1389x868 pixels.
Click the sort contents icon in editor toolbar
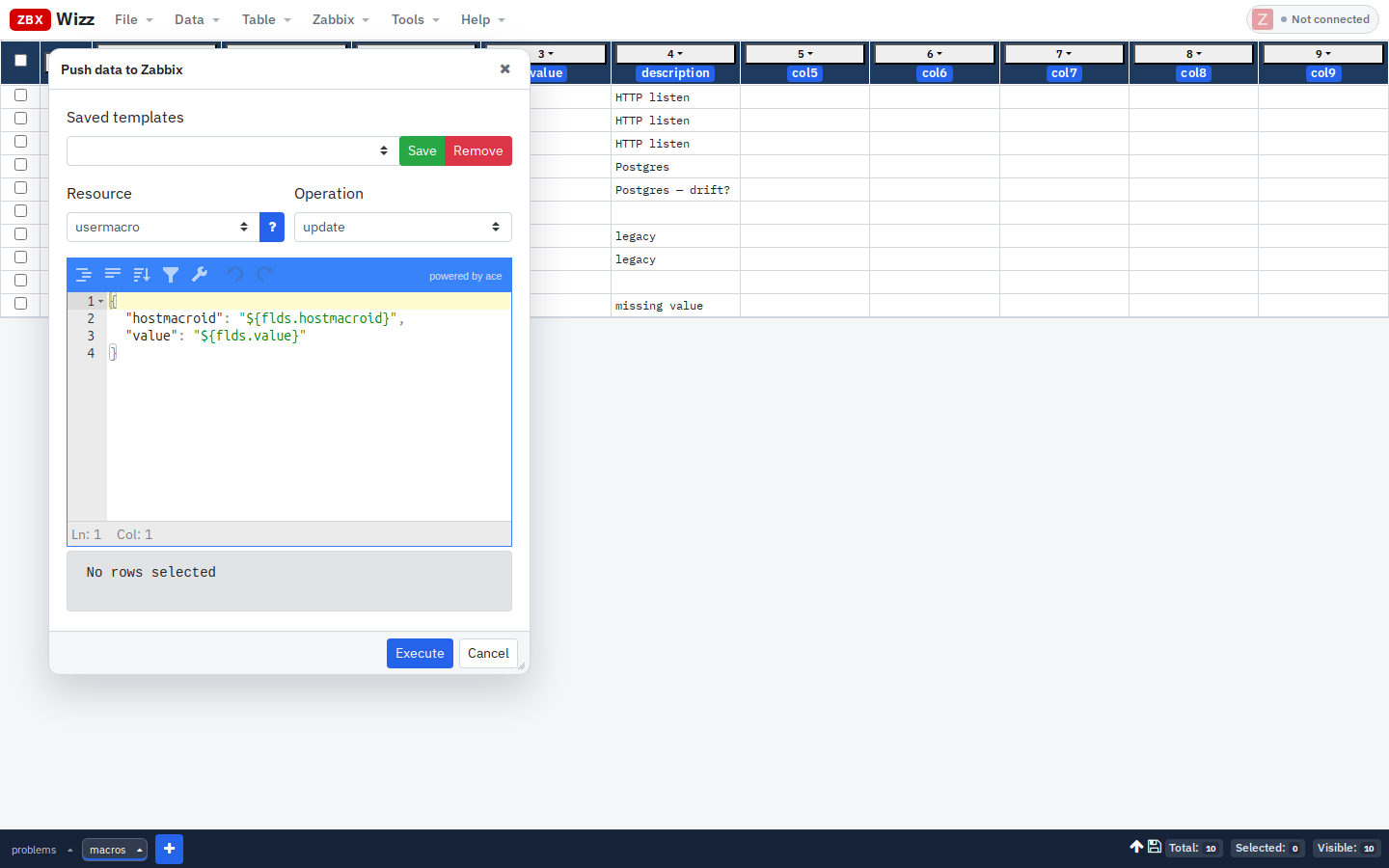point(142,275)
